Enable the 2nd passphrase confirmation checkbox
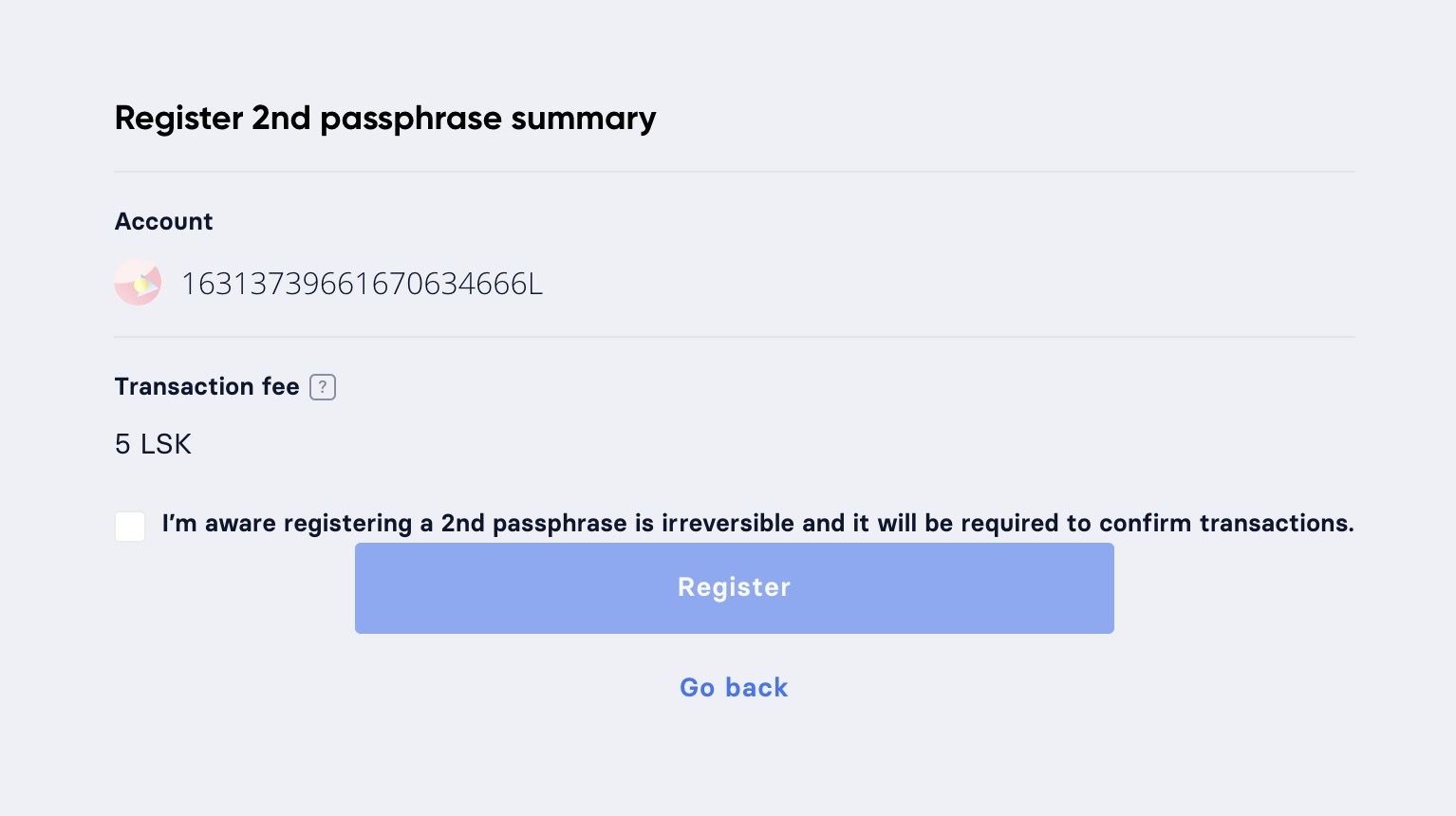 click(130, 526)
